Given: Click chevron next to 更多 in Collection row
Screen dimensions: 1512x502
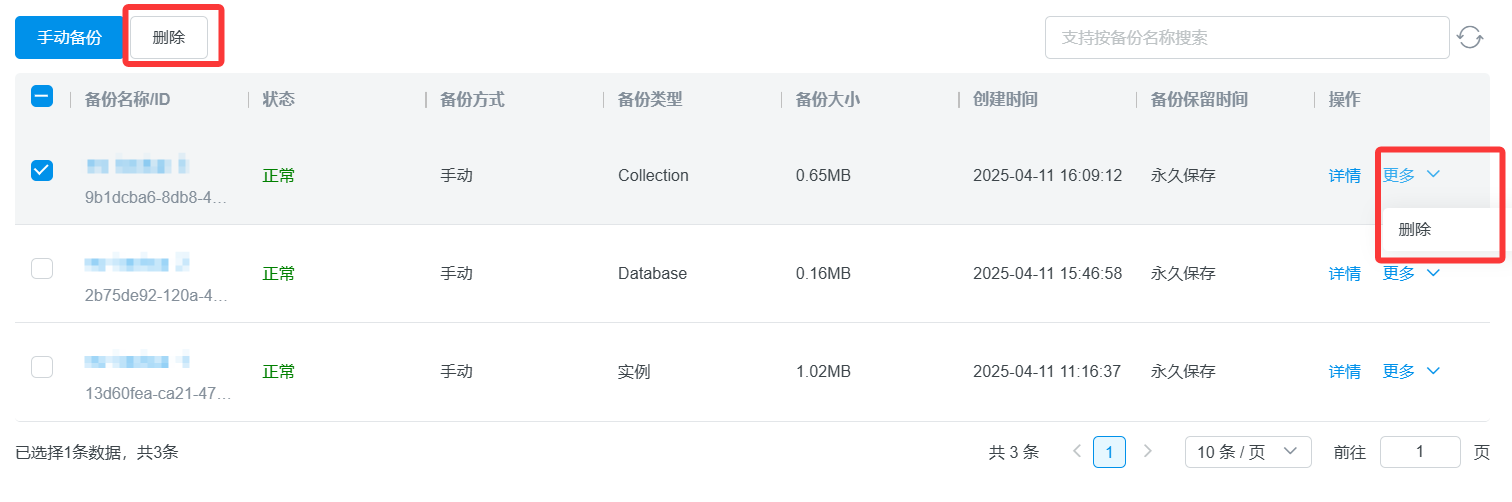Looking at the screenshot, I should 1433,175.
